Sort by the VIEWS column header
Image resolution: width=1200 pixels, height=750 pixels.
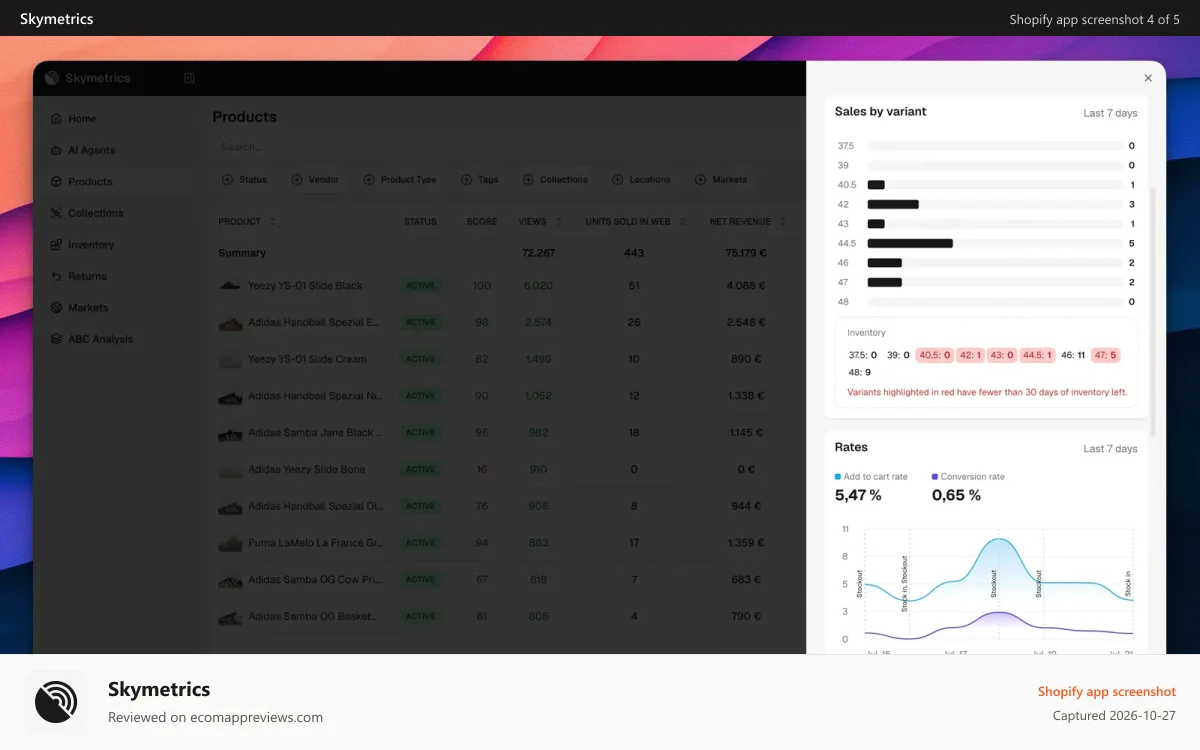(540, 222)
